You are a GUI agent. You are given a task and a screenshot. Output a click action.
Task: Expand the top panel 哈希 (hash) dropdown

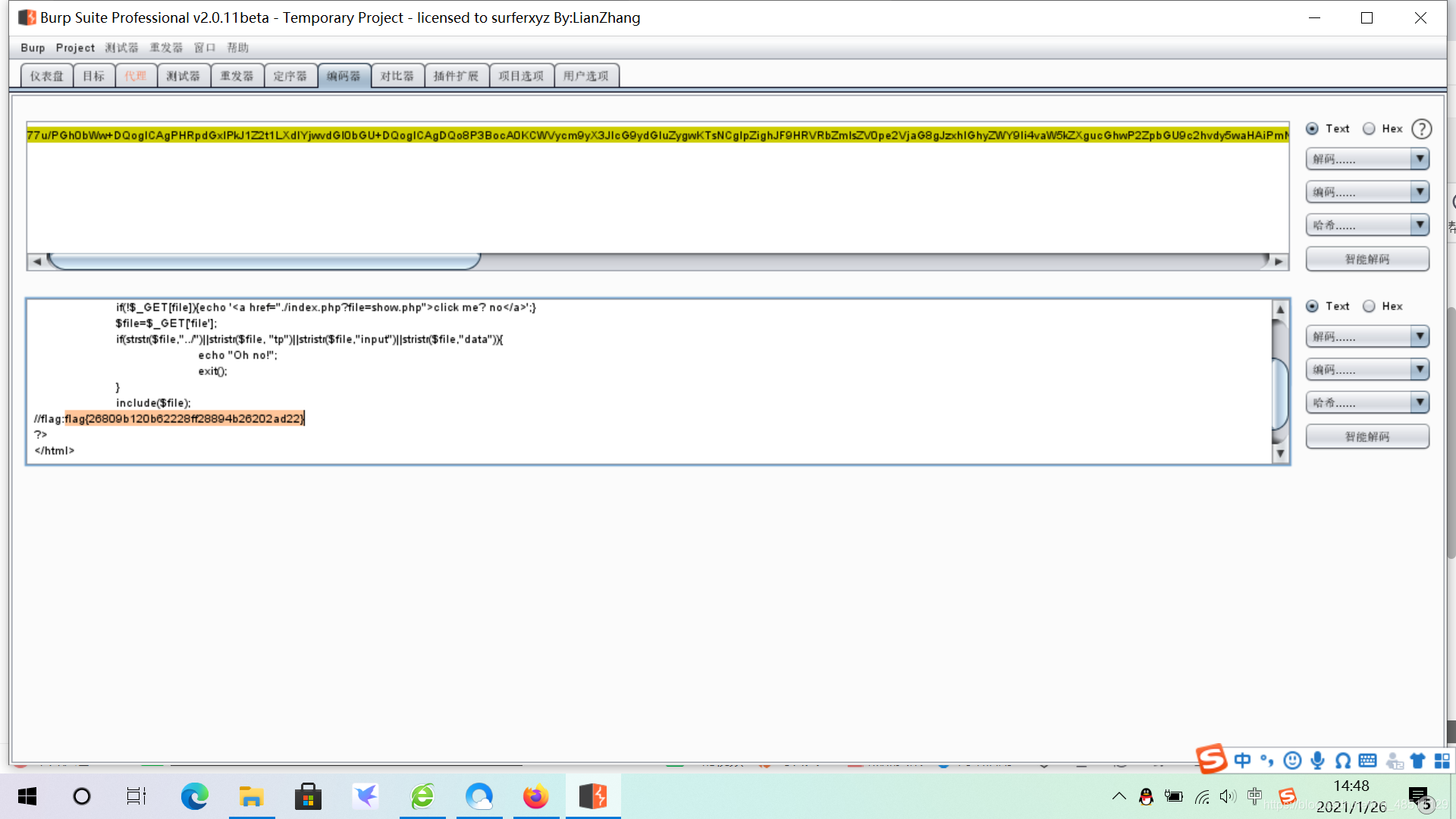1367,225
